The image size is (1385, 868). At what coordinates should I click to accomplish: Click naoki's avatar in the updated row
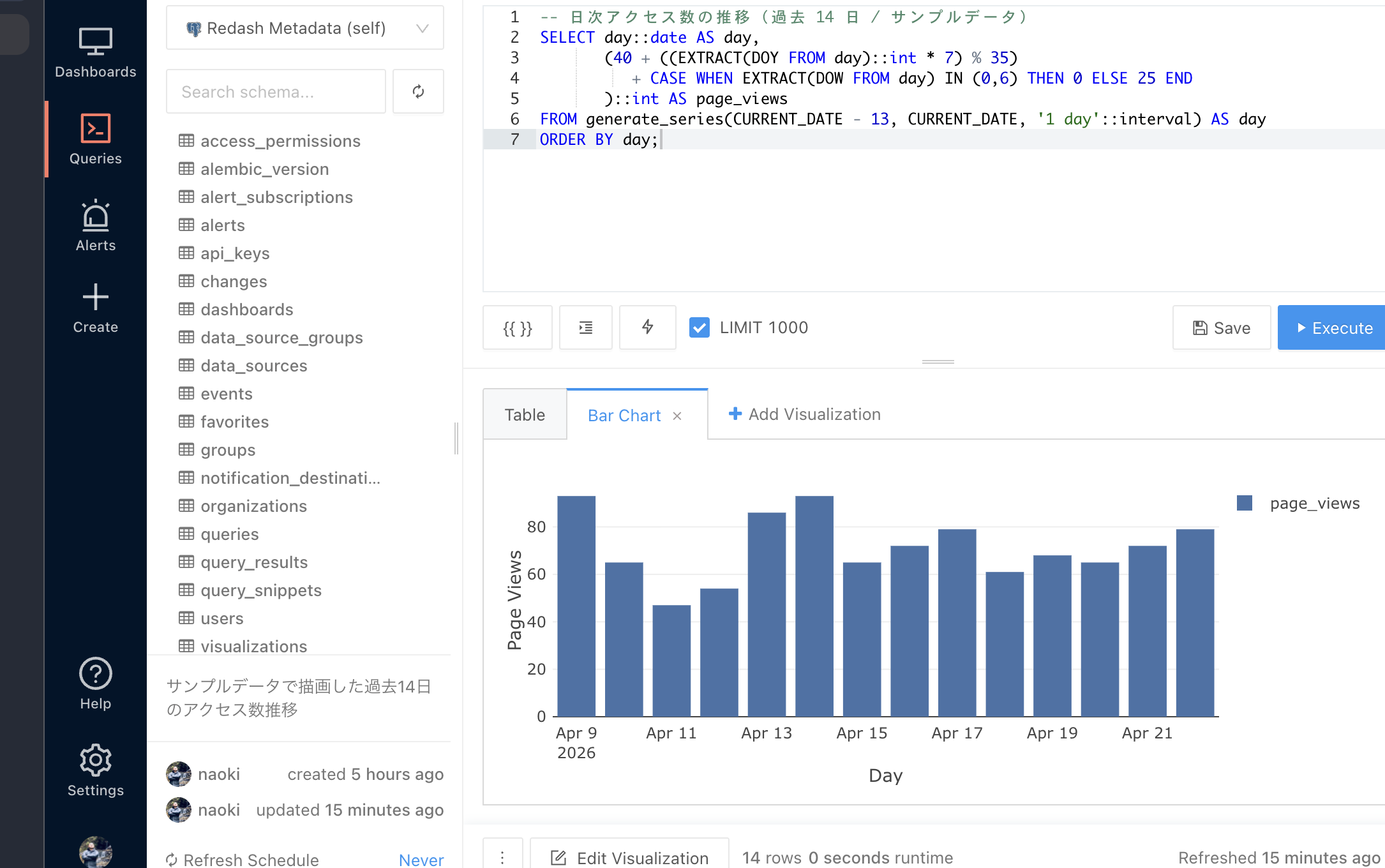click(x=179, y=810)
